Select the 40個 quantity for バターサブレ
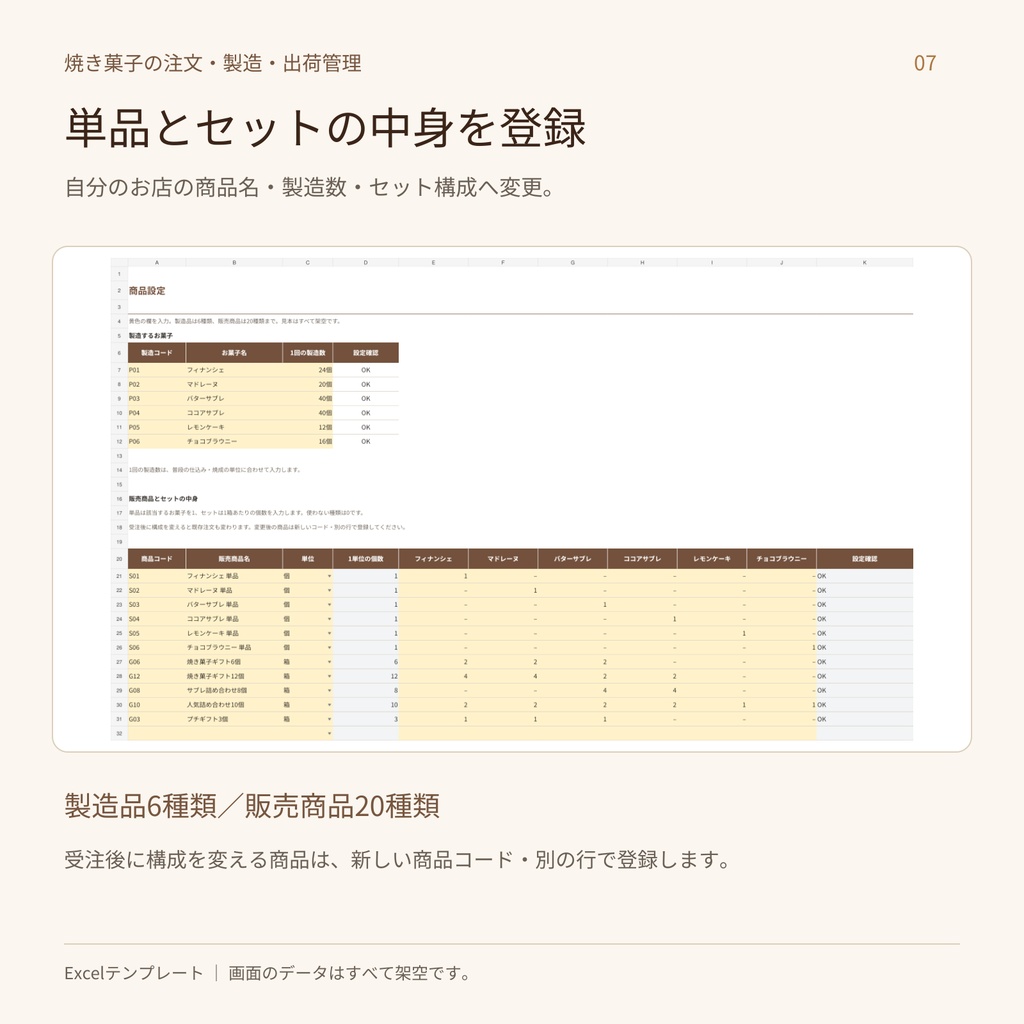1024x1024 pixels. (308, 399)
